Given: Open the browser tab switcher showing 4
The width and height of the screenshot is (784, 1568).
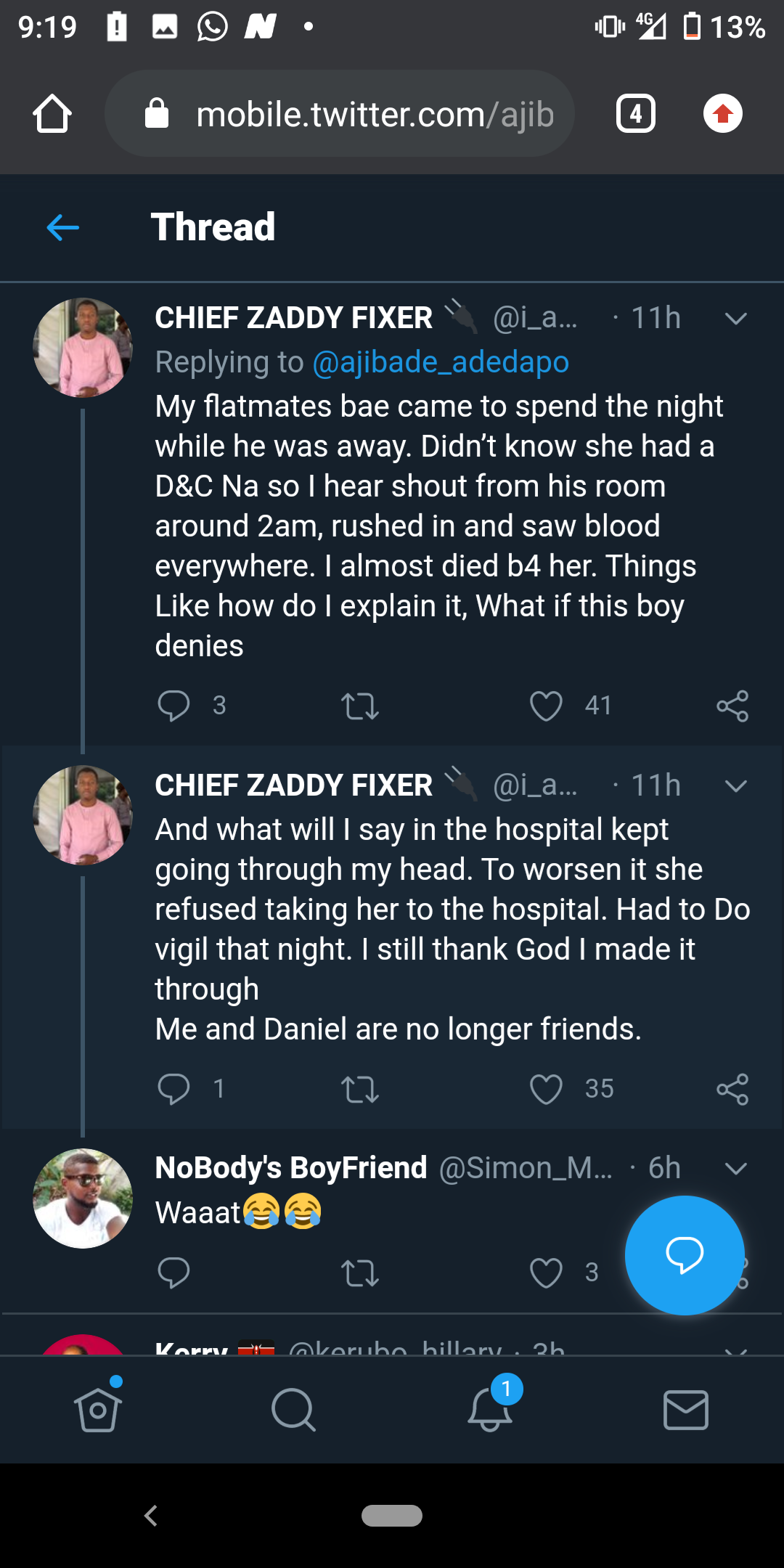Looking at the screenshot, I should click(635, 114).
